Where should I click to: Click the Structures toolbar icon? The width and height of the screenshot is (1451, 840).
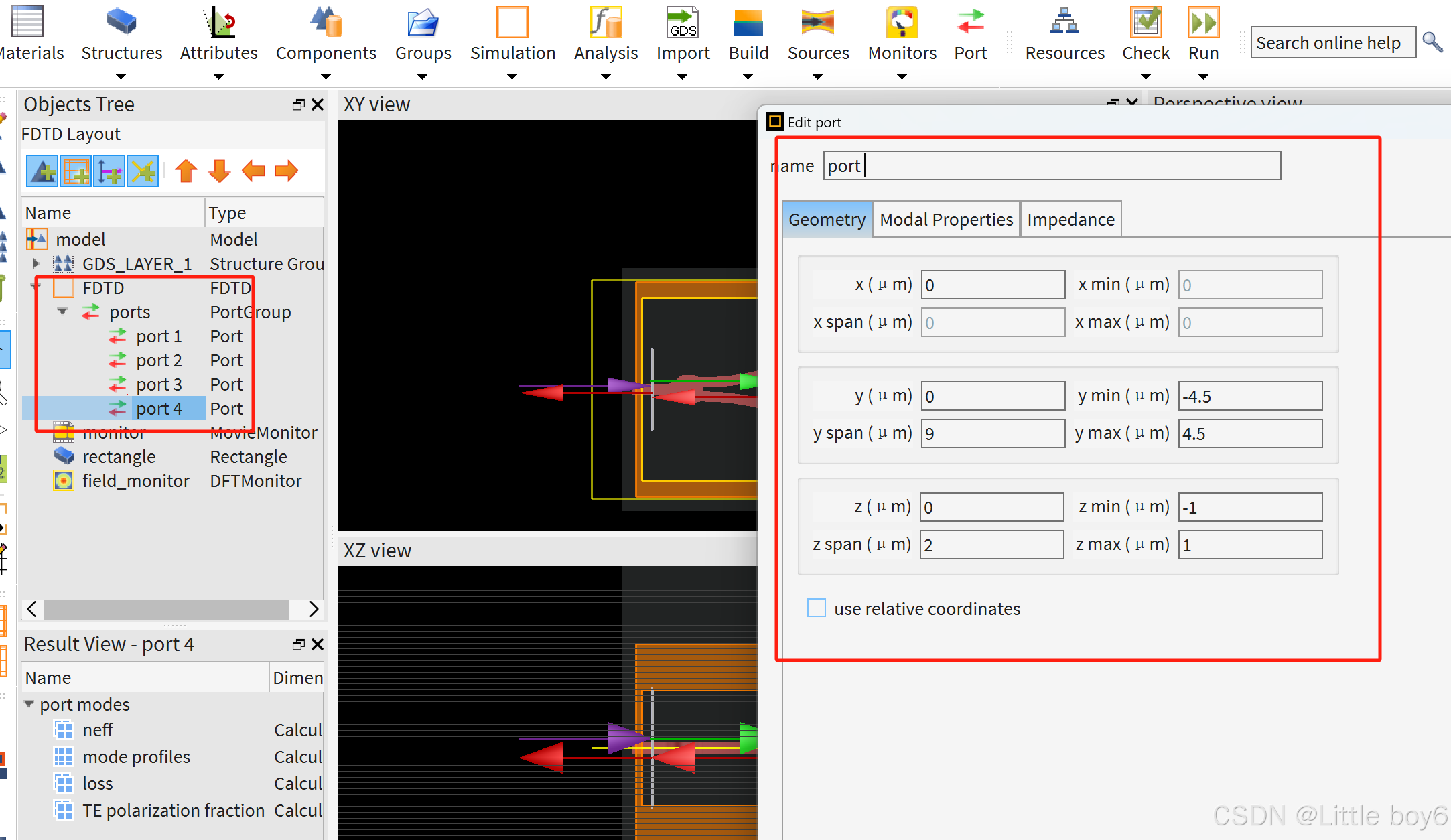(121, 22)
